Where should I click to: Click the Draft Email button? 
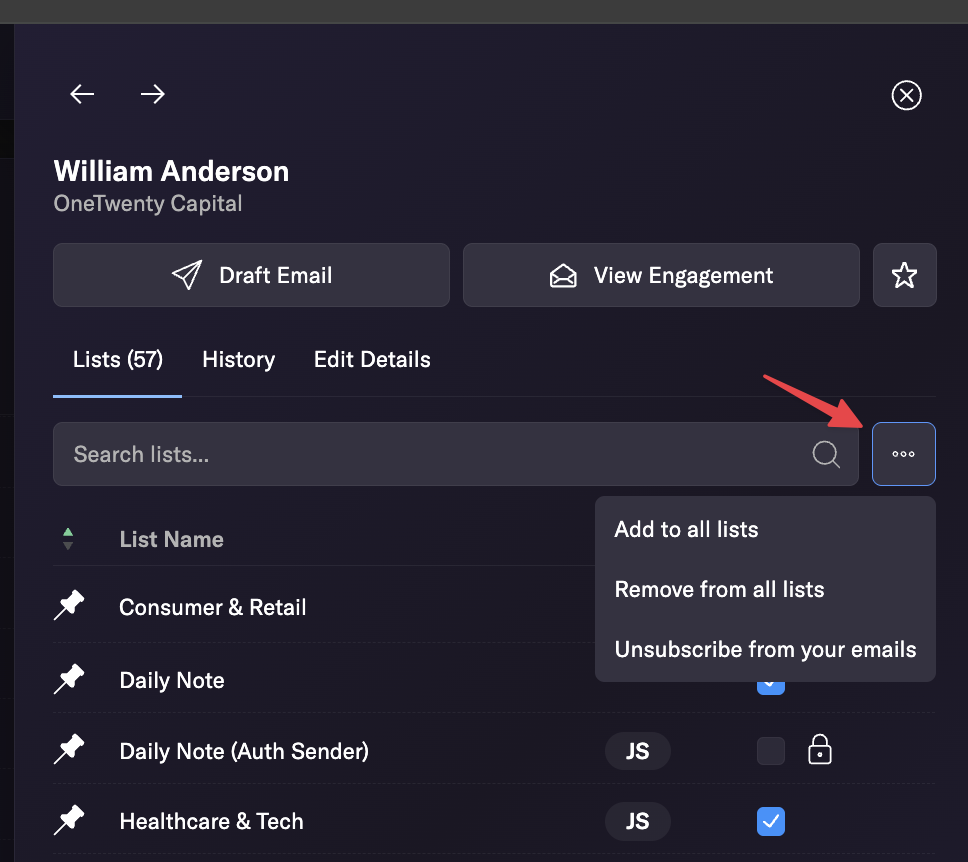[251, 275]
